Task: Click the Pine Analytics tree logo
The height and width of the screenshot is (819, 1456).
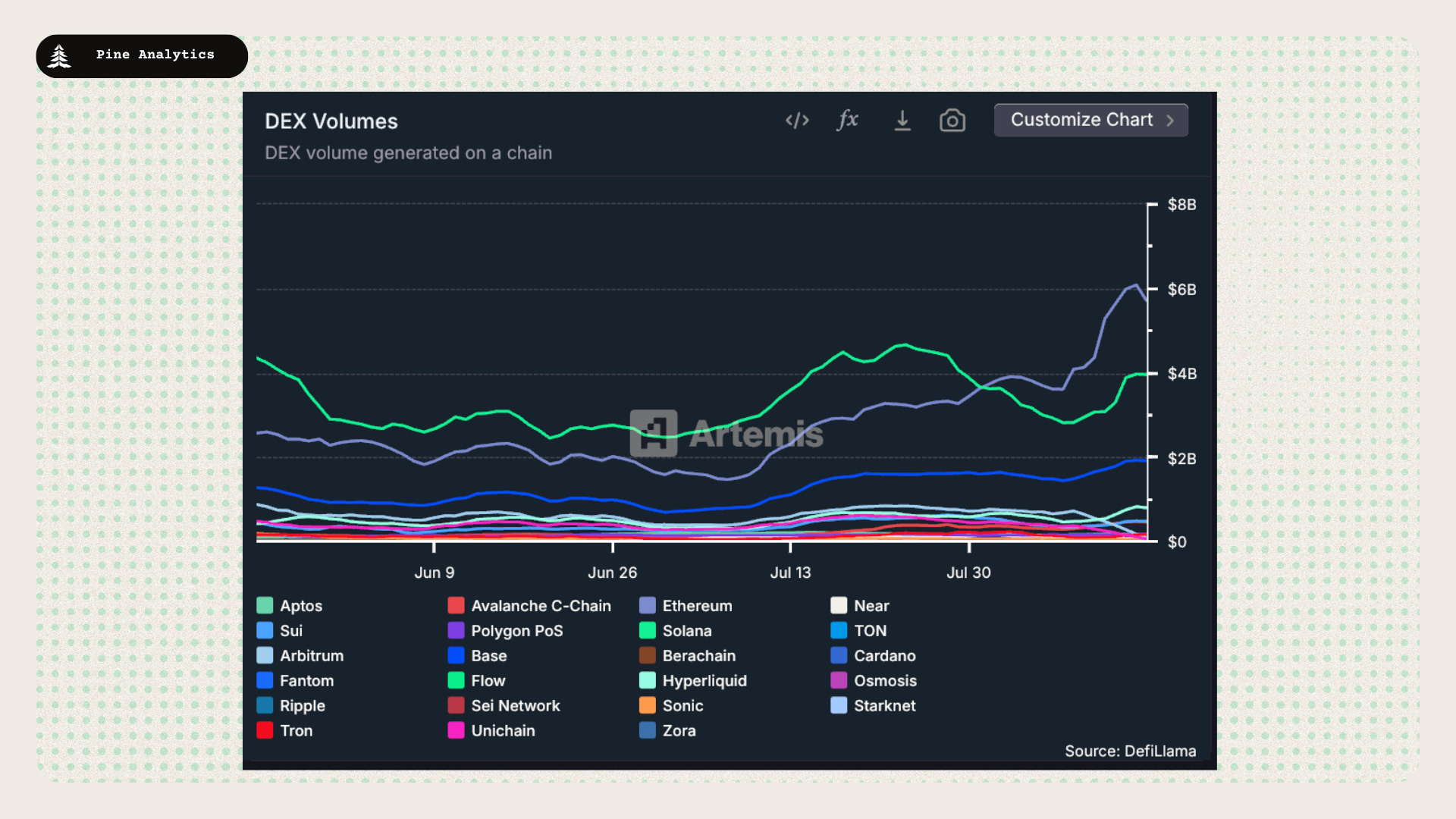Action: (59, 56)
